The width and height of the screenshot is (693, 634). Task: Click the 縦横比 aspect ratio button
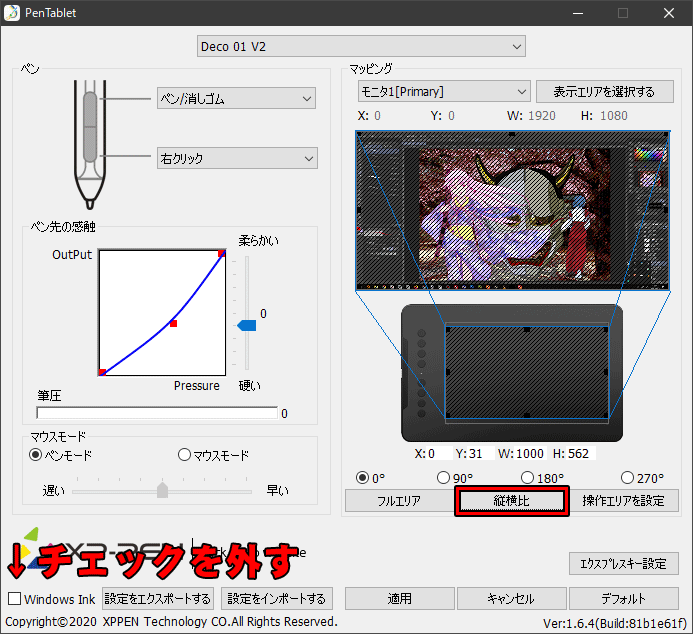[512, 501]
